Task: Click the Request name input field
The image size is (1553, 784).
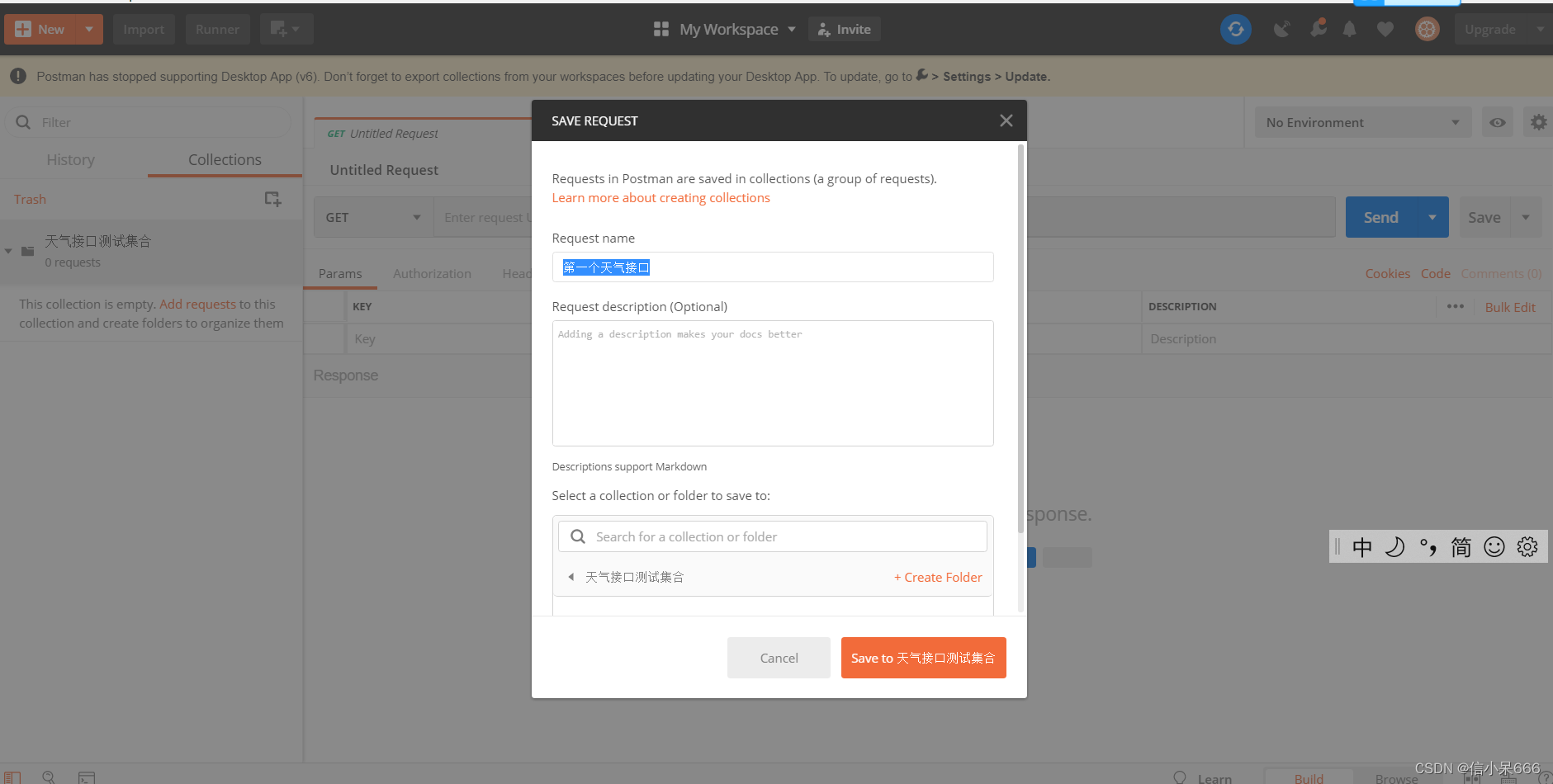Action: tap(773, 267)
